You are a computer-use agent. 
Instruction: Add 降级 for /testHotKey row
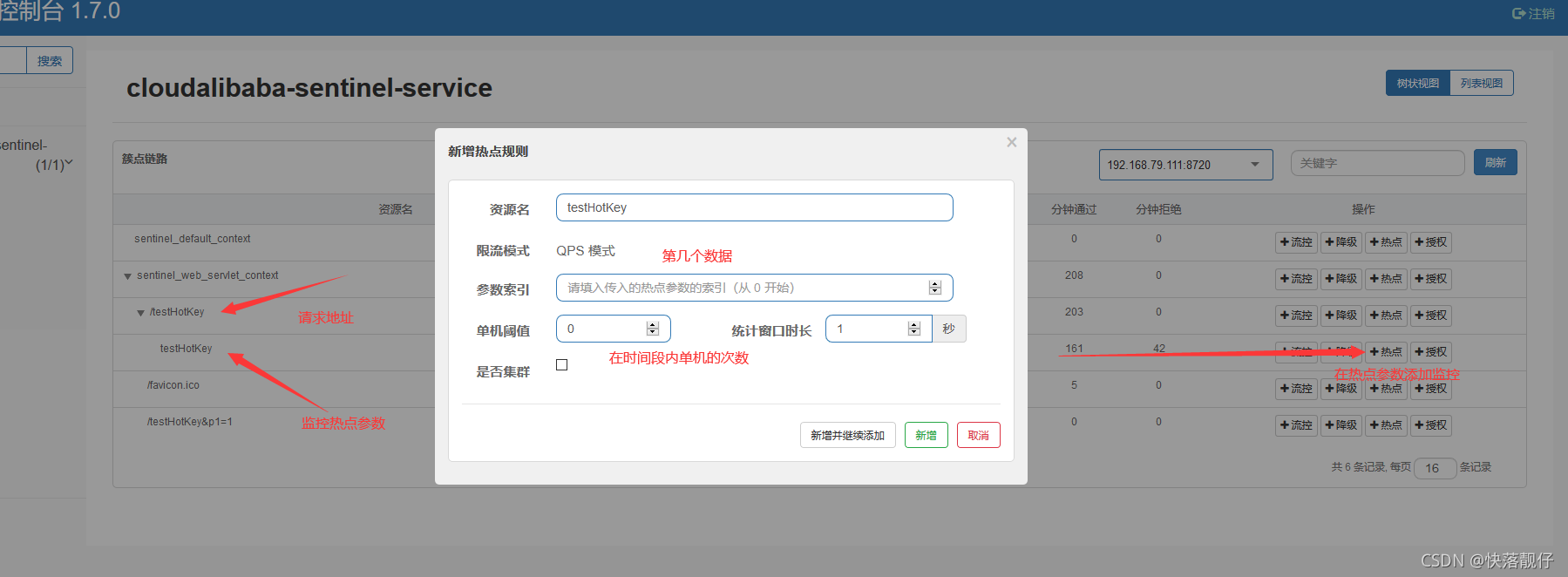(1341, 316)
